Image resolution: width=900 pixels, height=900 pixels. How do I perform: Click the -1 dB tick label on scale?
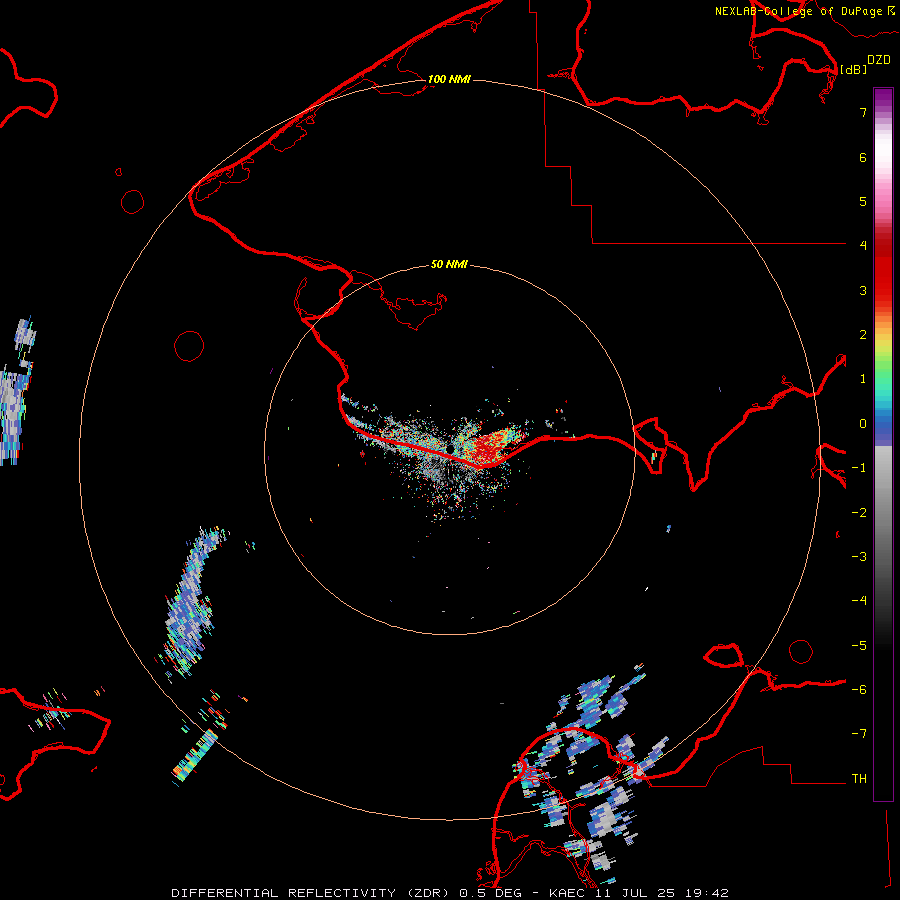859,468
